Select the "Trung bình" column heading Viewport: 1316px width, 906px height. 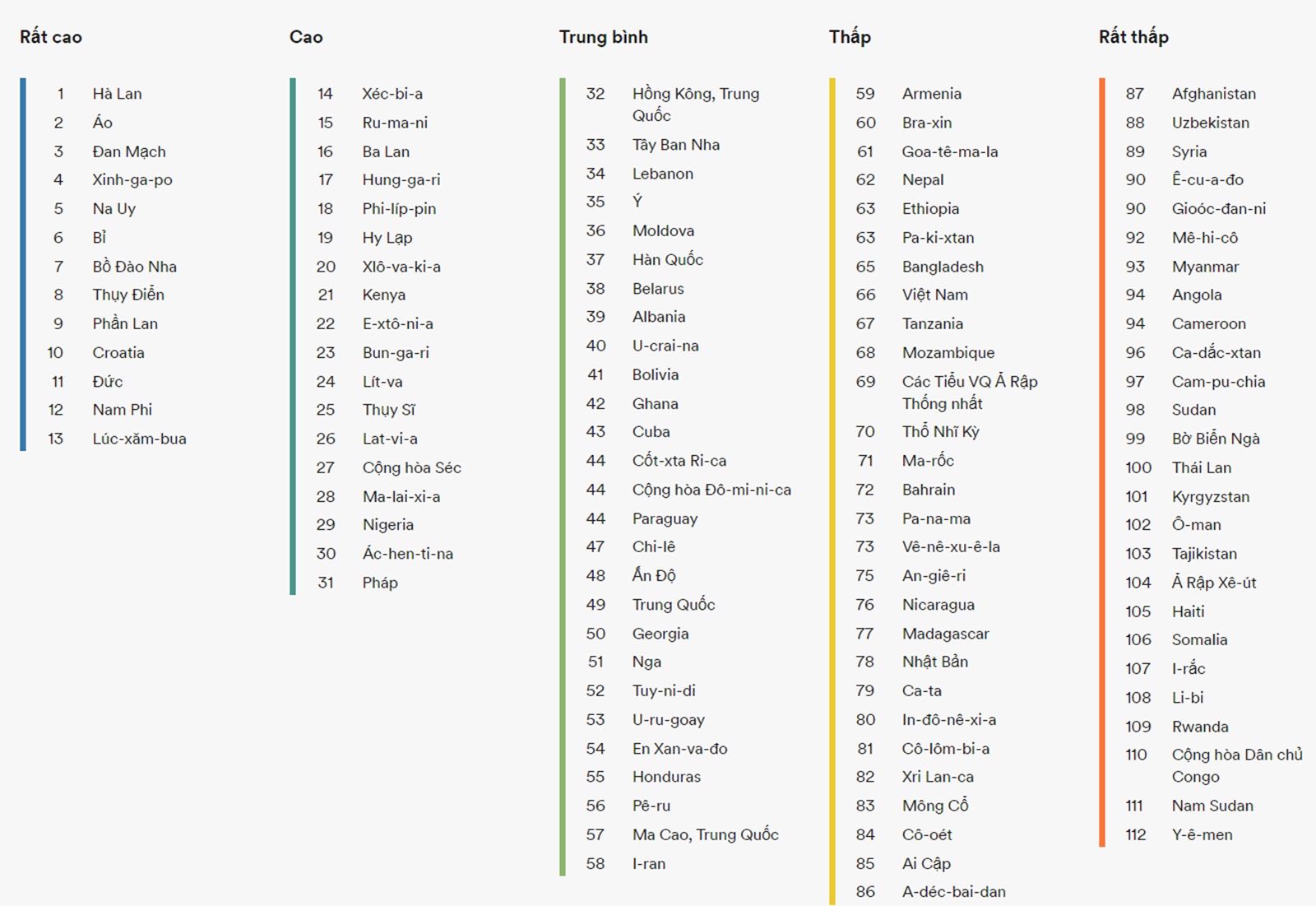point(603,37)
